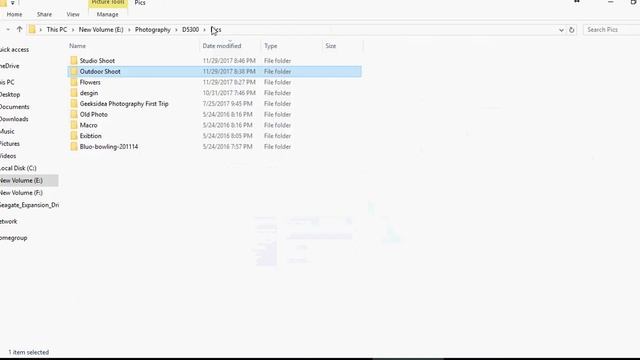Select the Outdoor Shoot folder name
Screen dimensions: 640x360
pos(100,71)
